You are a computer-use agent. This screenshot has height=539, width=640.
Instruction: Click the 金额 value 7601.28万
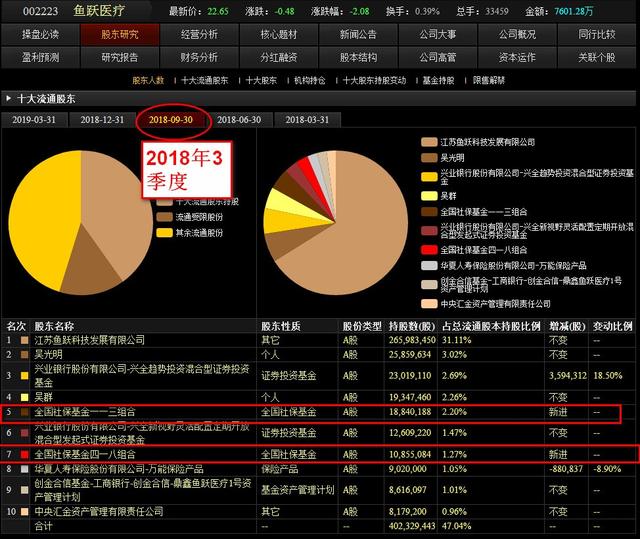[574, 11]
